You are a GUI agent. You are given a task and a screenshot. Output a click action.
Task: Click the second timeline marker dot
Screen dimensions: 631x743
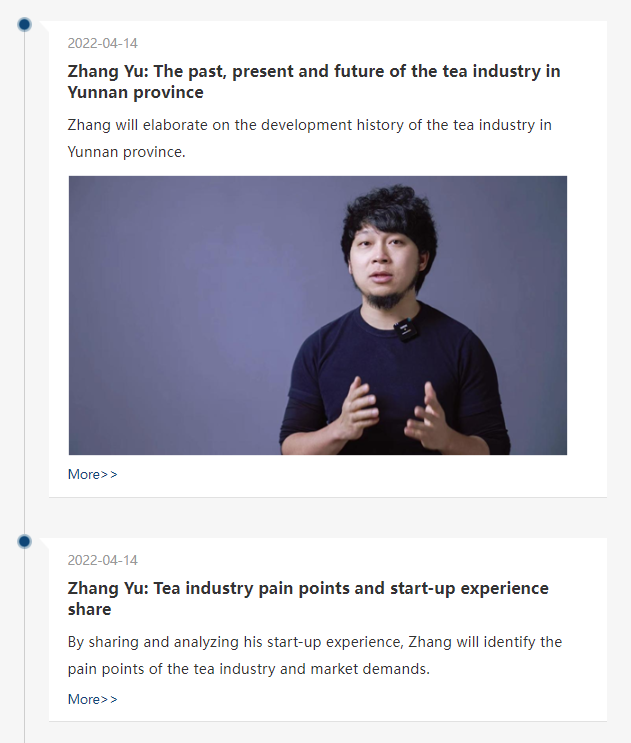tap(25, 541)
